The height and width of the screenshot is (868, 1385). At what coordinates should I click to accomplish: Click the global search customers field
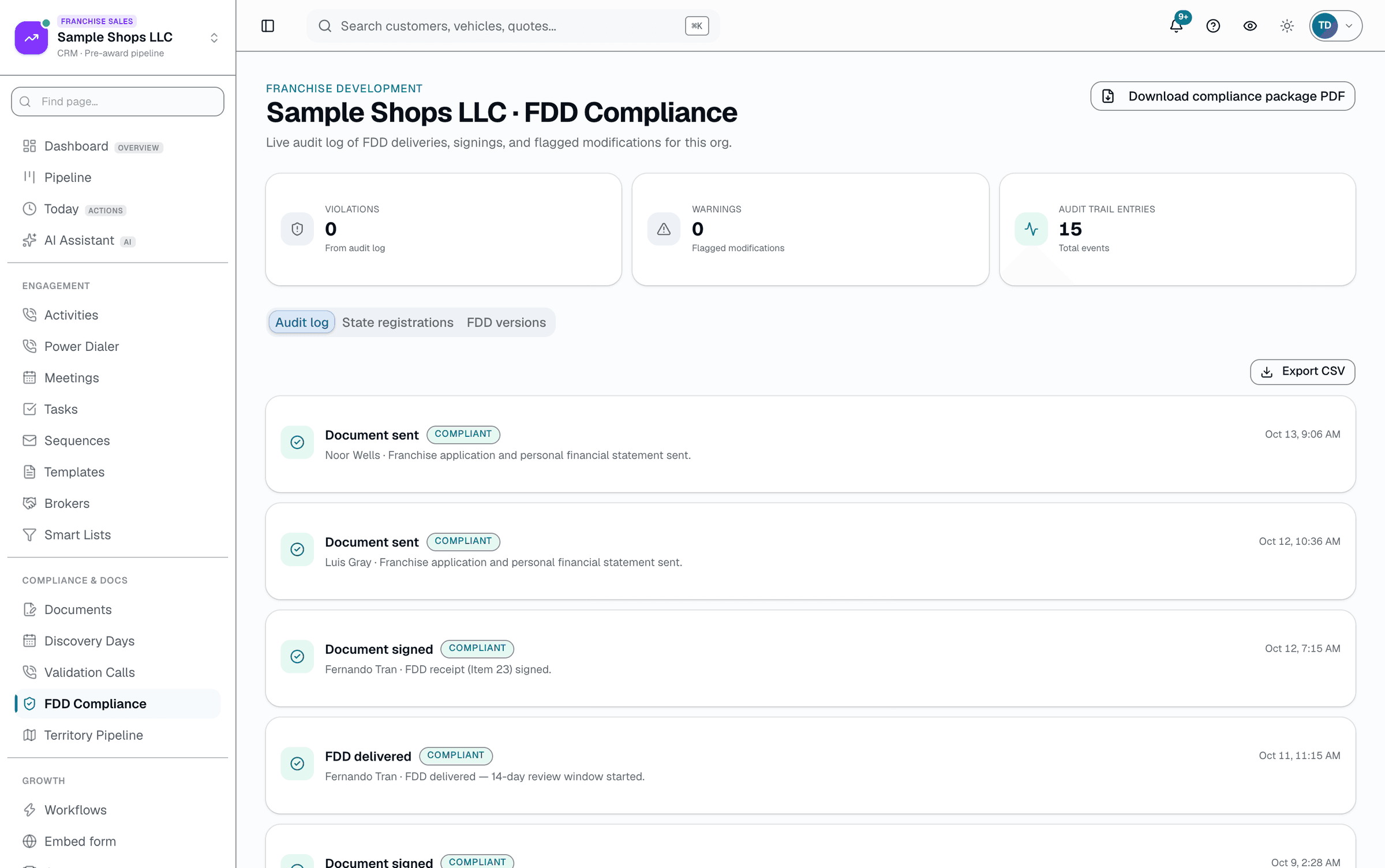513,26
